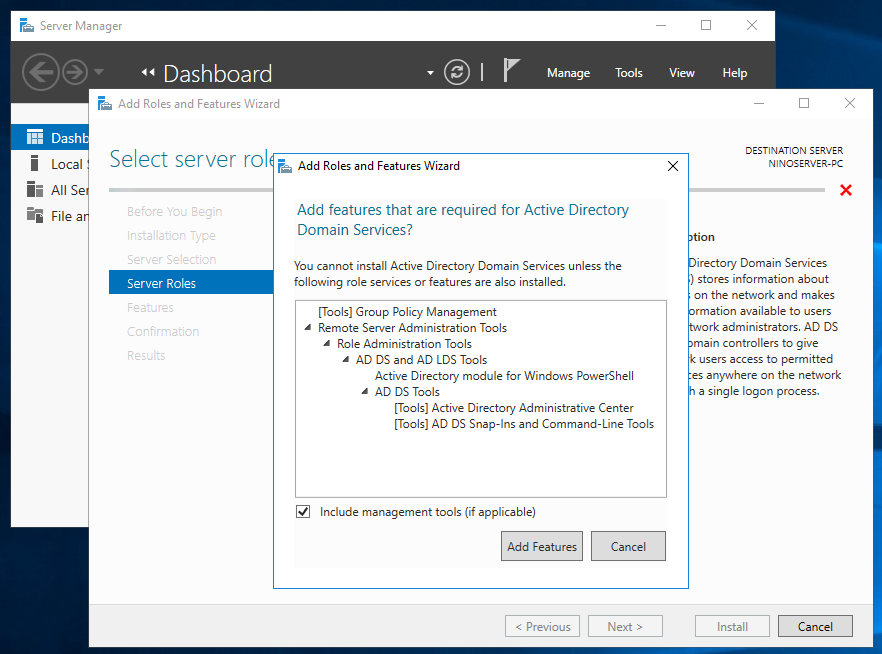Select the Confirmation wizard step
The height and width of the screenshot is (654, 882).
[x=163, y=331]
